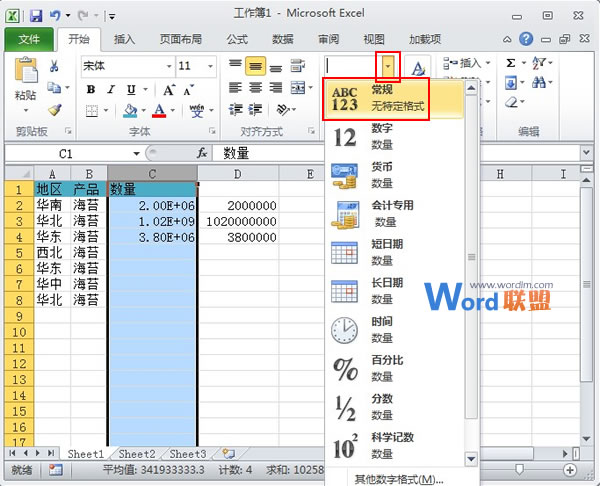Toggle bold formatting
The image size is (600, 486).
pyautogui.click(x=90, y=89)
